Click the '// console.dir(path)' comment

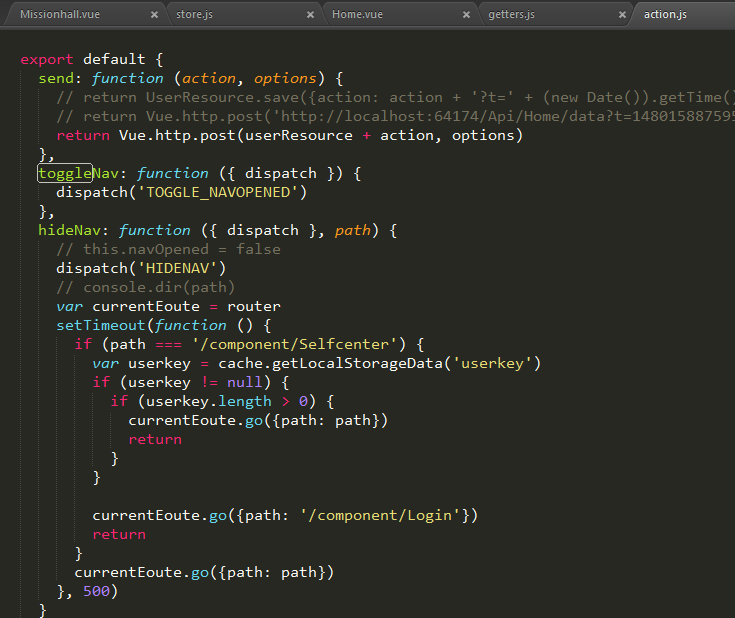(x=145, y=287)
